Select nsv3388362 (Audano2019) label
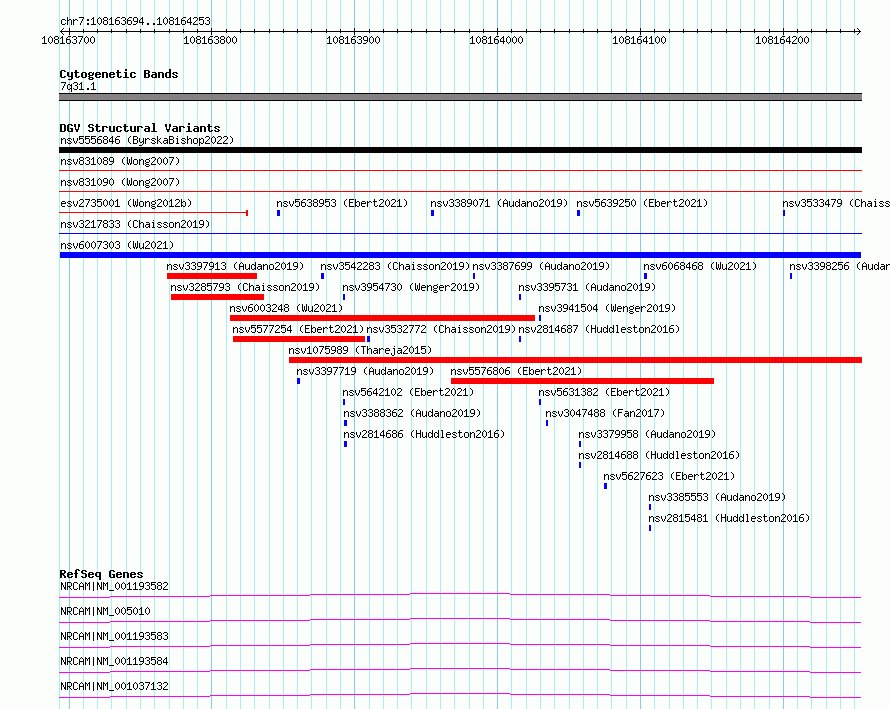This screenshot has height=709, width=890. click(412, 413)
